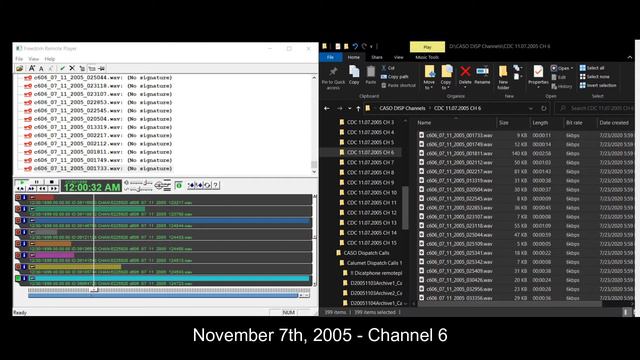This screenshot has height=360, width=640.
Task: Click the blue zoom range bar below timeline
Action: [x=163, y=295]
